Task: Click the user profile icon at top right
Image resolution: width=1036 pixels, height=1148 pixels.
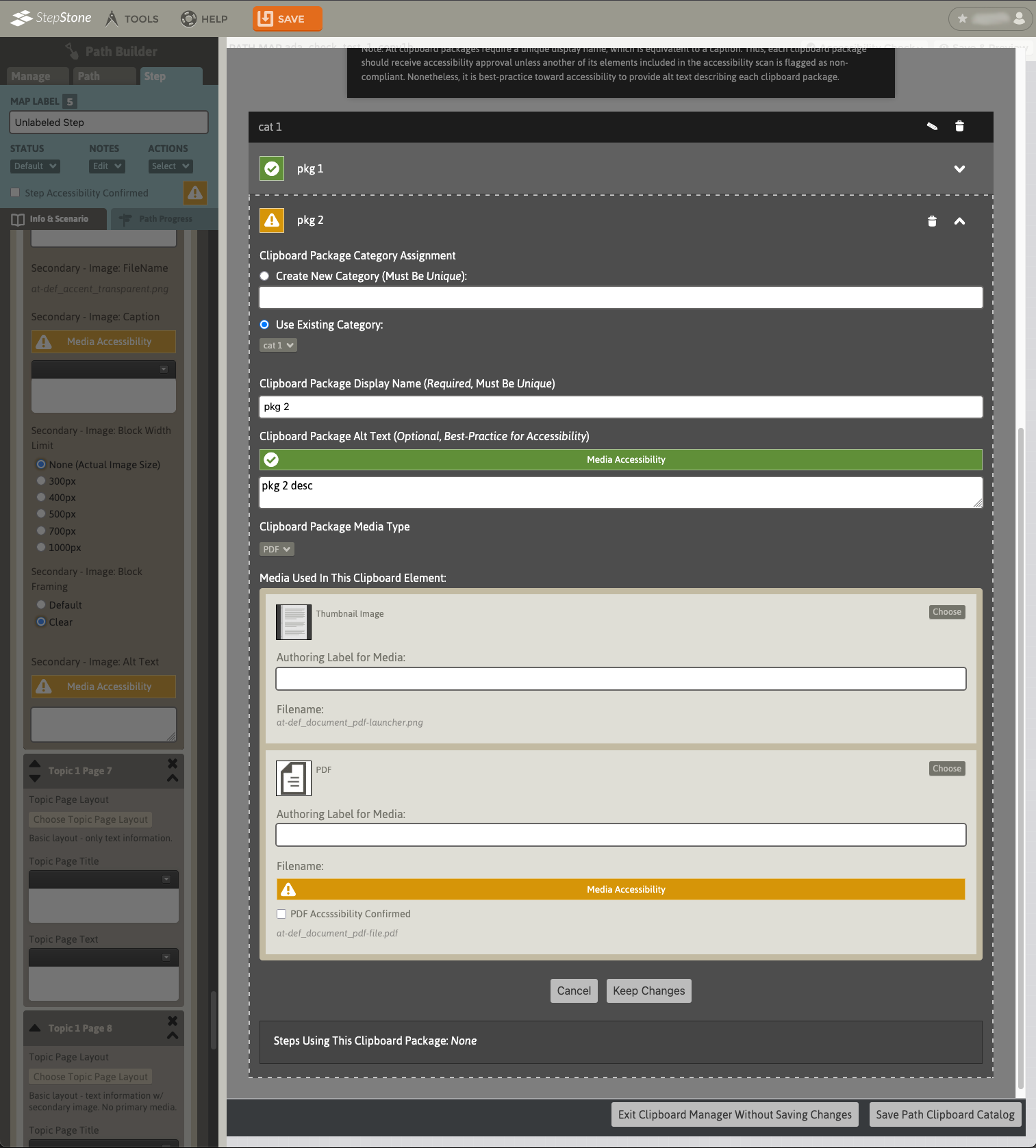Action: (x=1019, y=18)
